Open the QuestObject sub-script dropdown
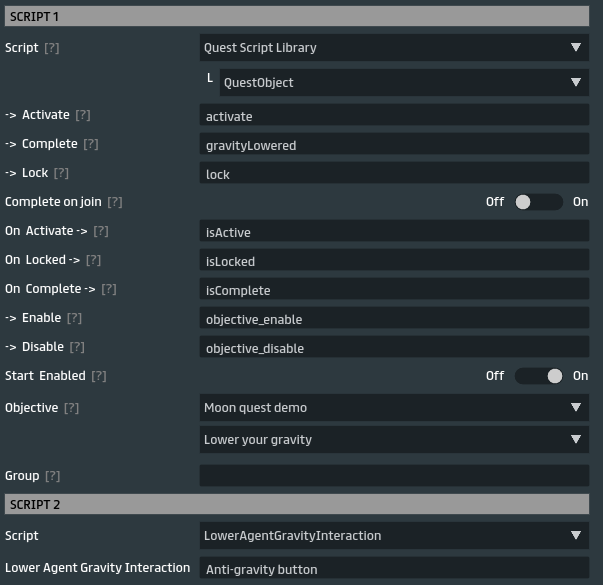The image size is (603, 585). pyautogui.click(x=404, y=82)
